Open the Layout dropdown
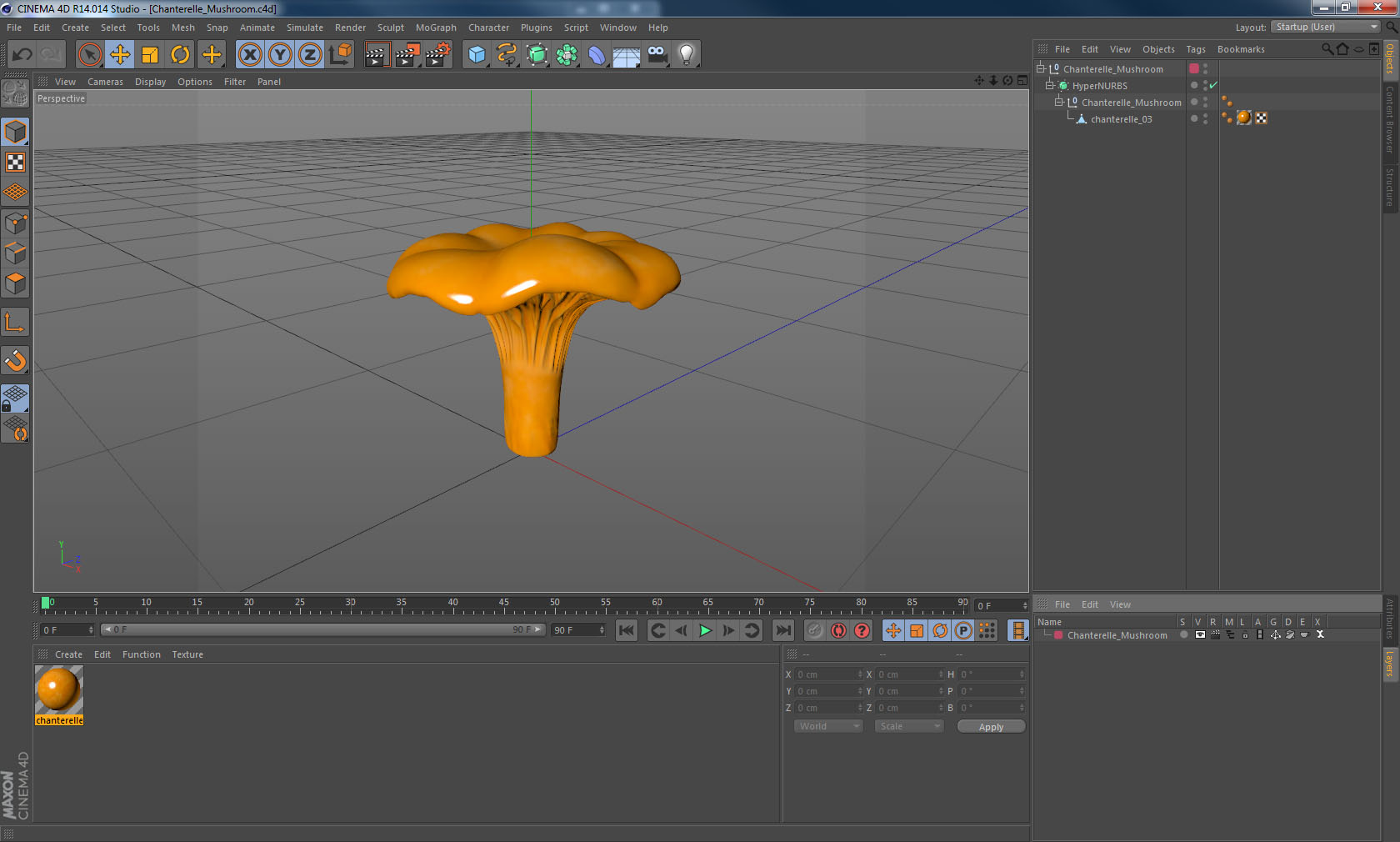Image resolution: width=1400 pixels, height=842 pixels. coord(1326,28)
